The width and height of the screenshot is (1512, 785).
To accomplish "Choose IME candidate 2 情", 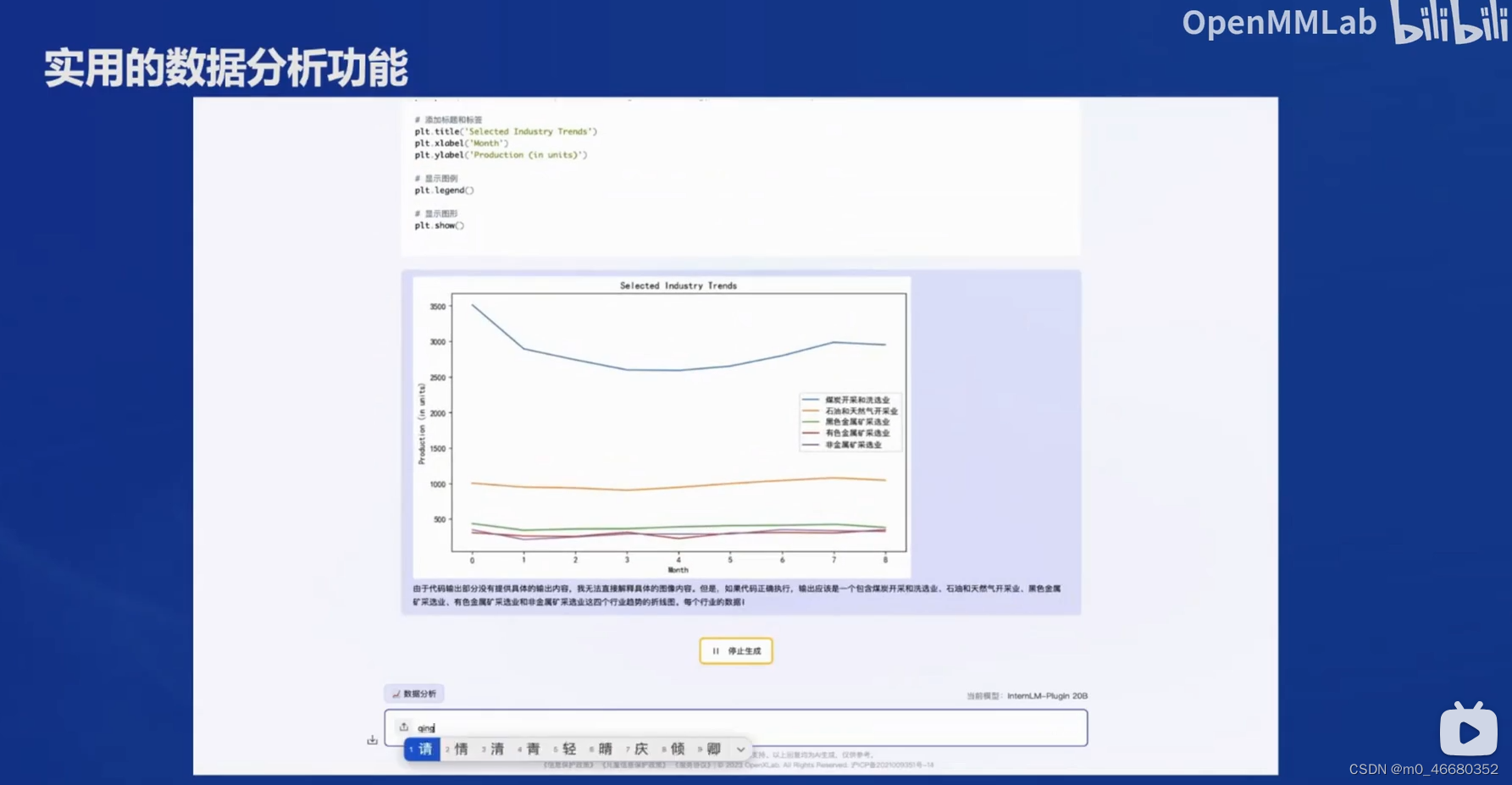I will click(x=458, y=749).
